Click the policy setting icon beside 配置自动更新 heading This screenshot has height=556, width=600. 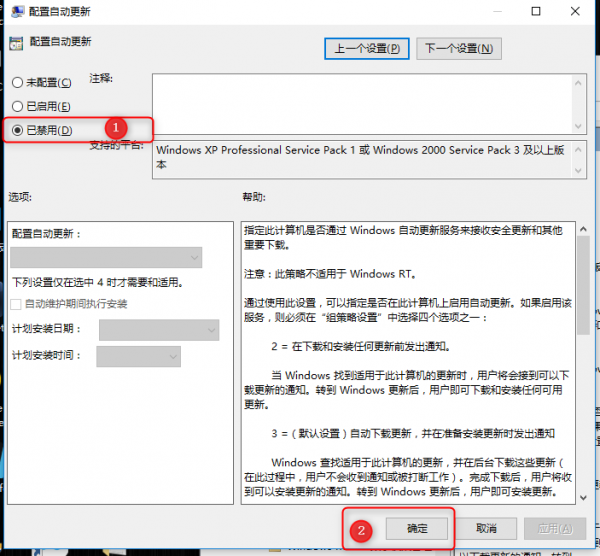(x=16, y=43)
